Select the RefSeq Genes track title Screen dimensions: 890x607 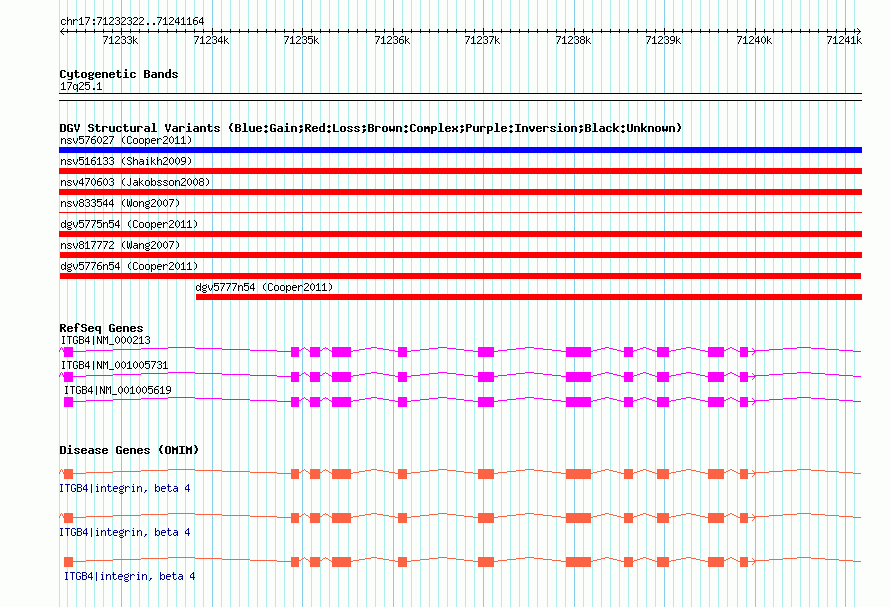(101, 328)
